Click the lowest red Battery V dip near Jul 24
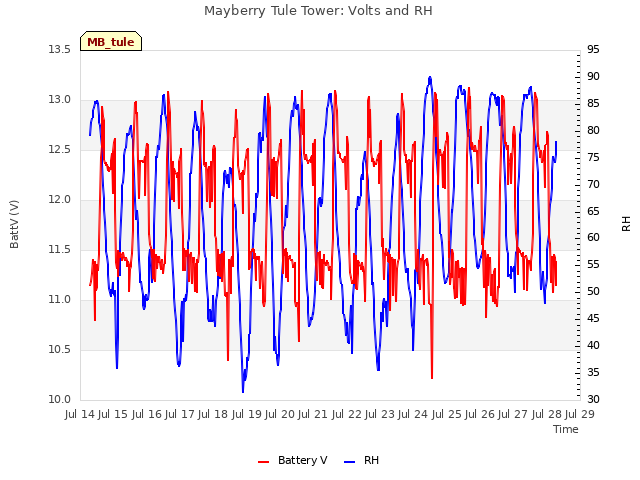 [x=432, y=378]
